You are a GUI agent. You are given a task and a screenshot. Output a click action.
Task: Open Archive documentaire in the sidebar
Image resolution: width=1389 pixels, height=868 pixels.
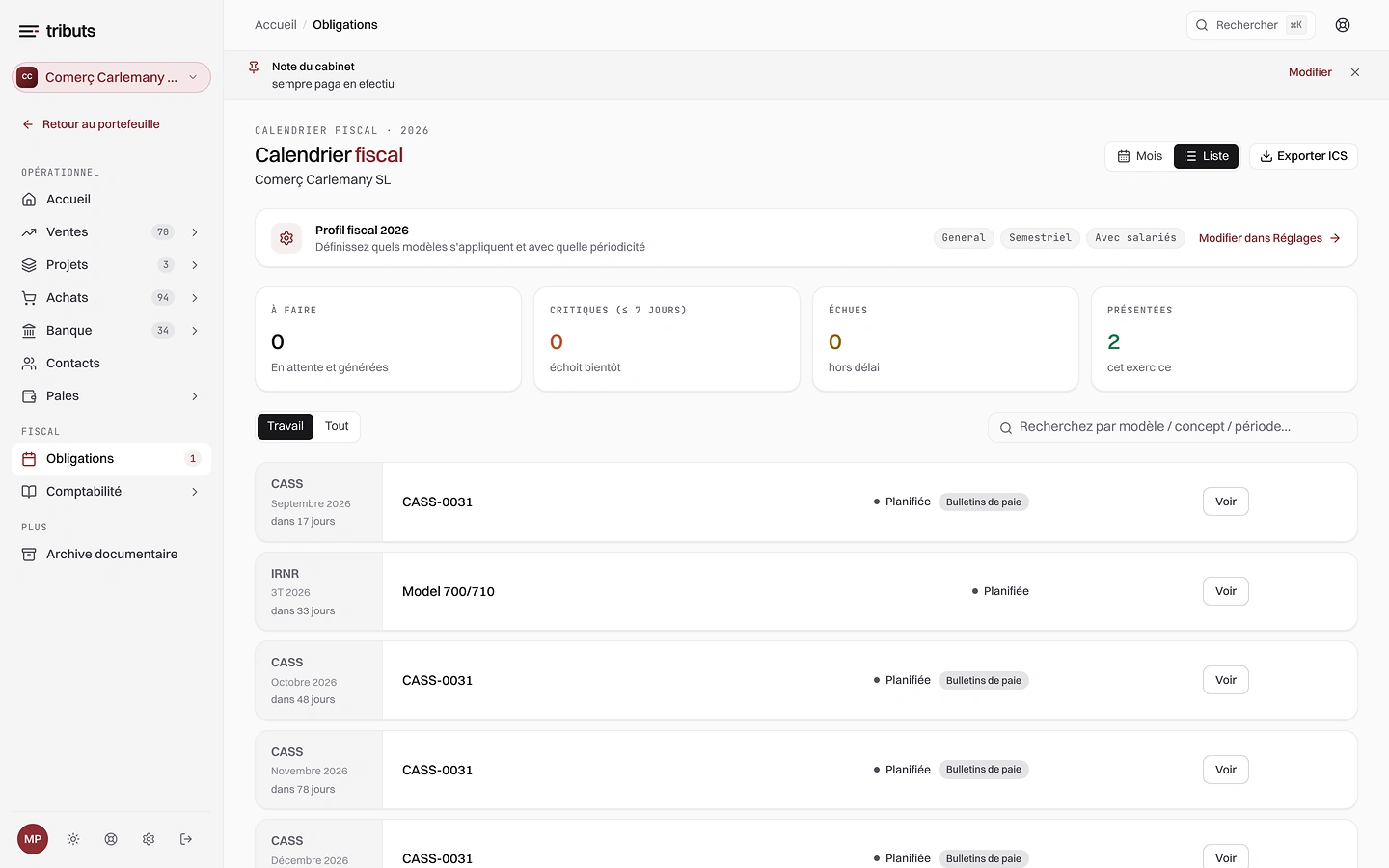pos(111,555)
